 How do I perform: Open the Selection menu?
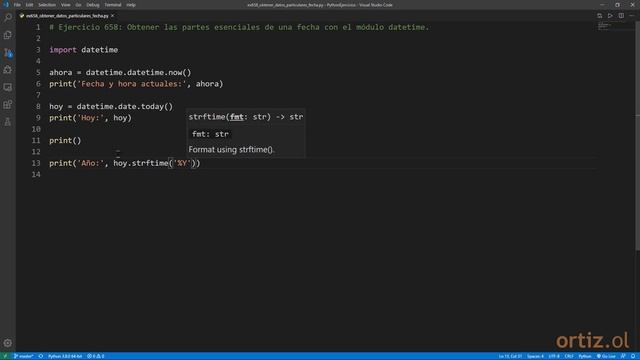(x=47, y=5)
